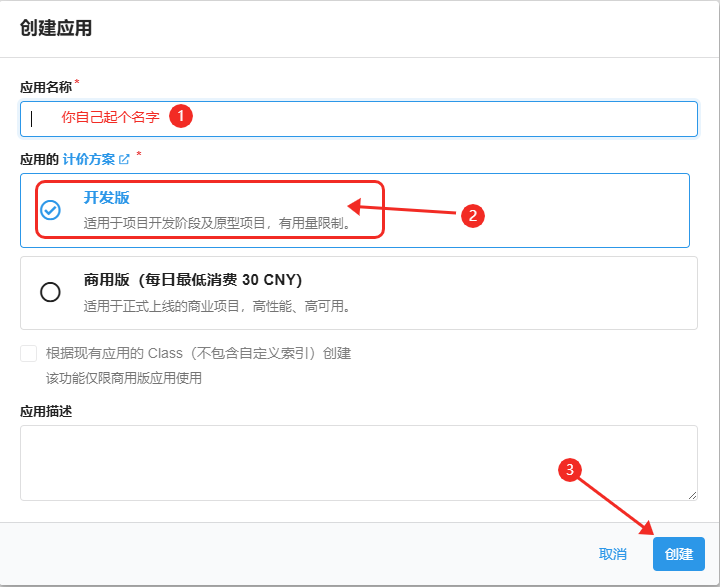Enable the 根据现有应用的 Class checkbox

[28, 353]
